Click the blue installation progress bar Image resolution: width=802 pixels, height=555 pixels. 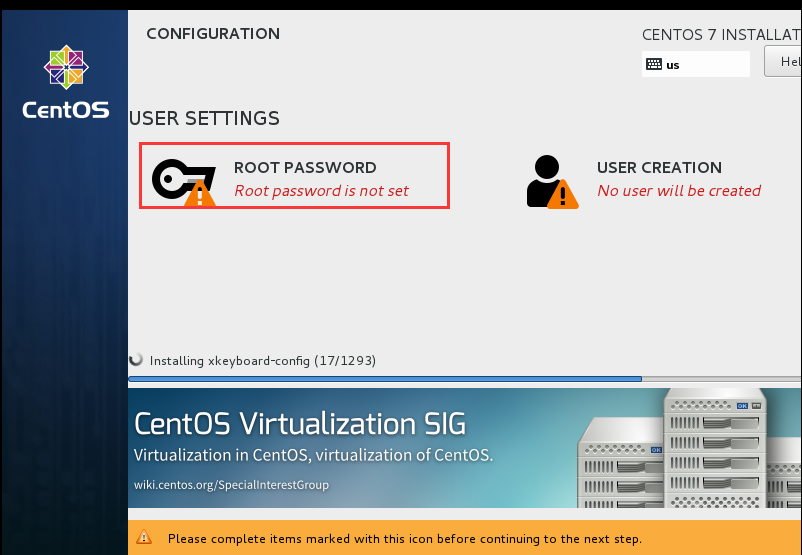(385, 379)
